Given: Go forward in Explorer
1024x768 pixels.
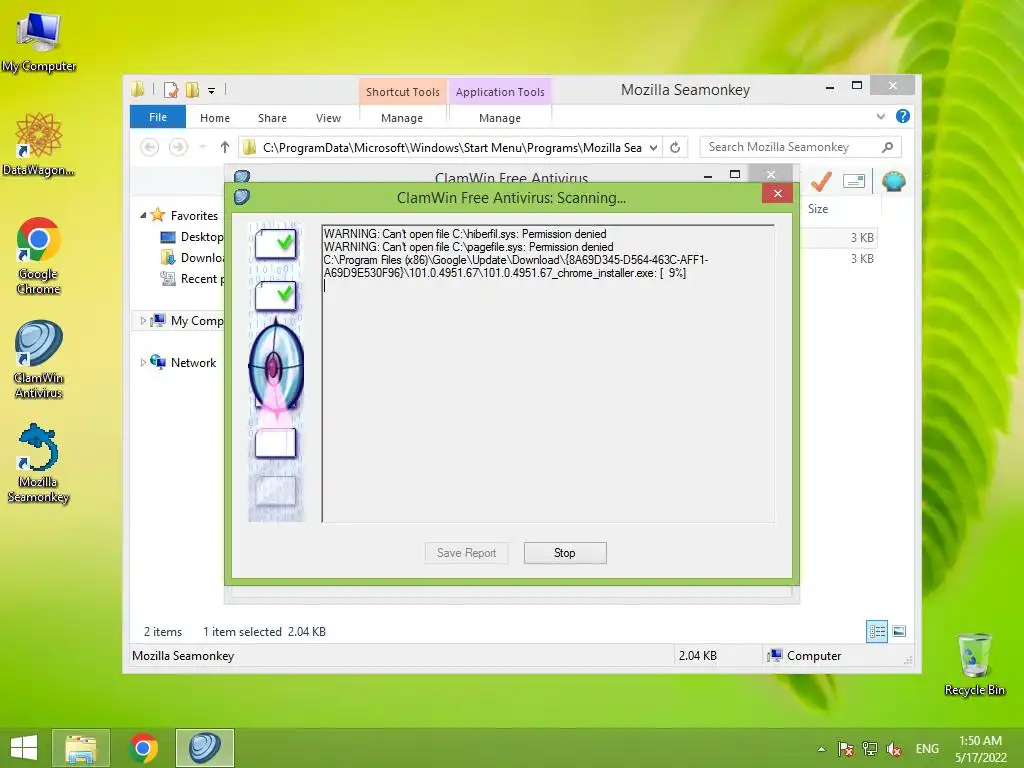Looking at the screenshot, I should 178,148.
